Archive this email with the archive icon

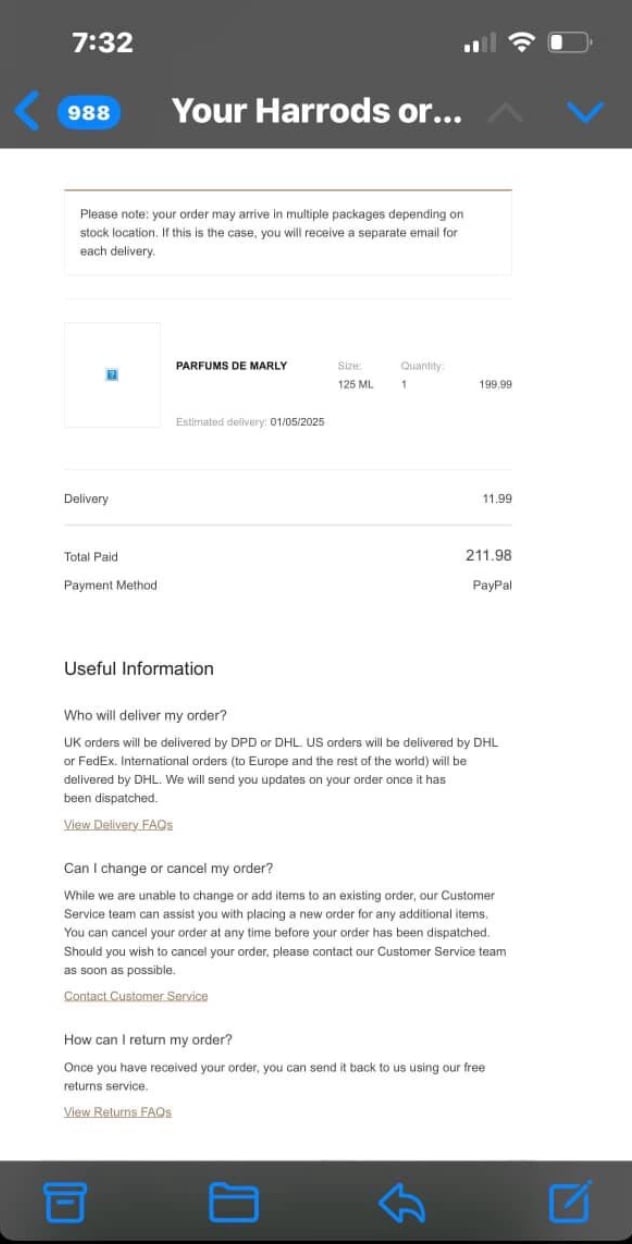tap(65, 1202)
